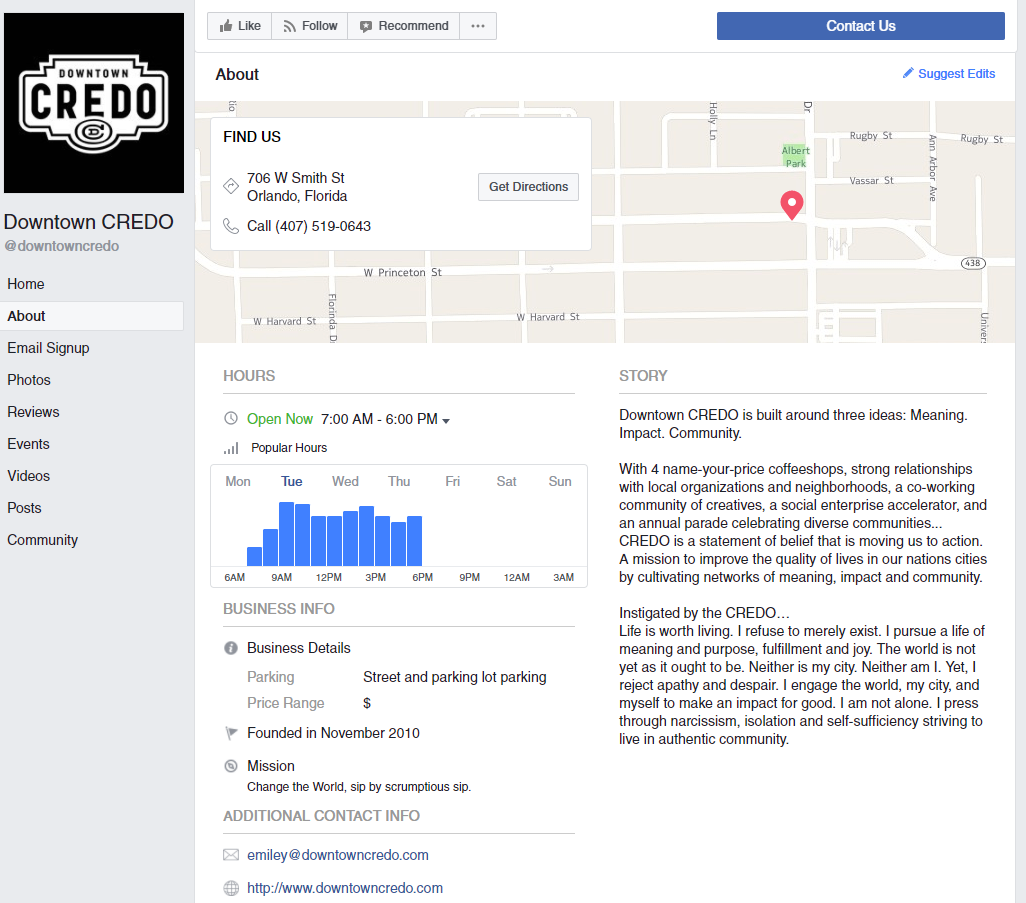Select Sun in the popular hours chart
Screen dimensions: 1026x903
tap(559, 482)
